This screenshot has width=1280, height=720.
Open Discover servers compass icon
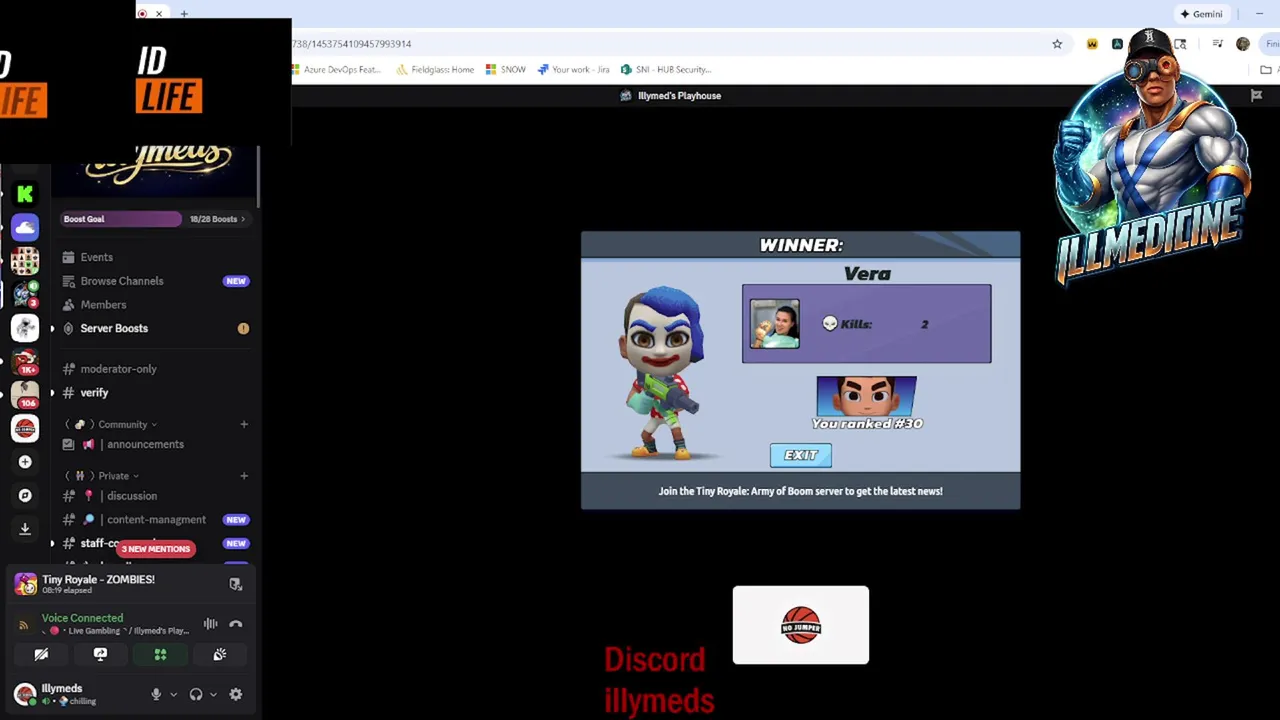coord(25,495)
